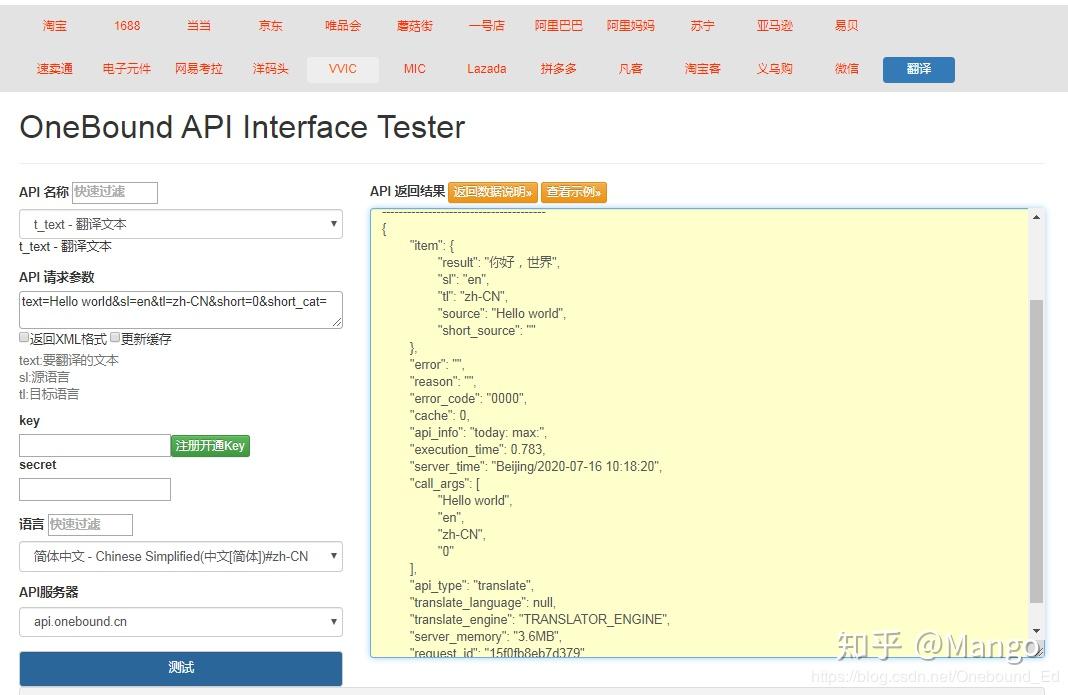Open the 返回数据说明 documentation
The height and width of the screenshot is (695, 1068).
(x=493, y=191)
